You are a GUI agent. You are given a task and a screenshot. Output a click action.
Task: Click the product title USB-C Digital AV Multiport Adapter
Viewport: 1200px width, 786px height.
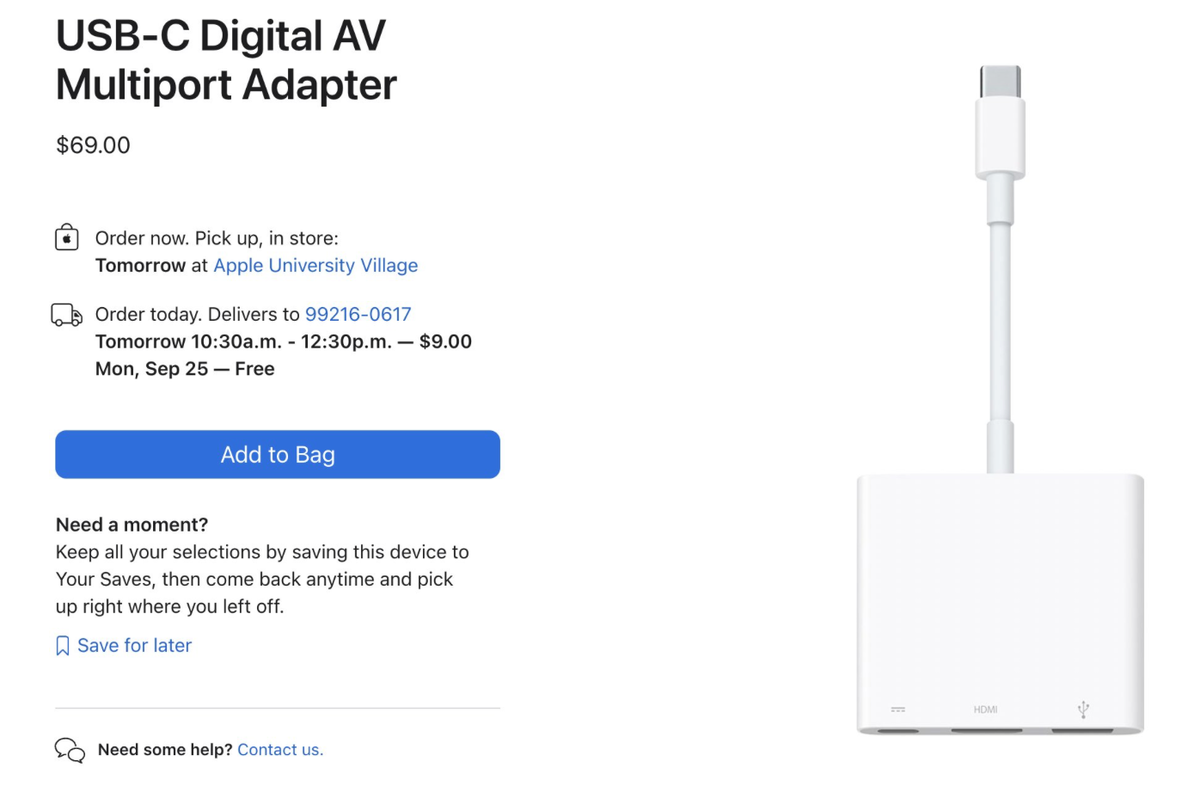(x=226, y=60)
